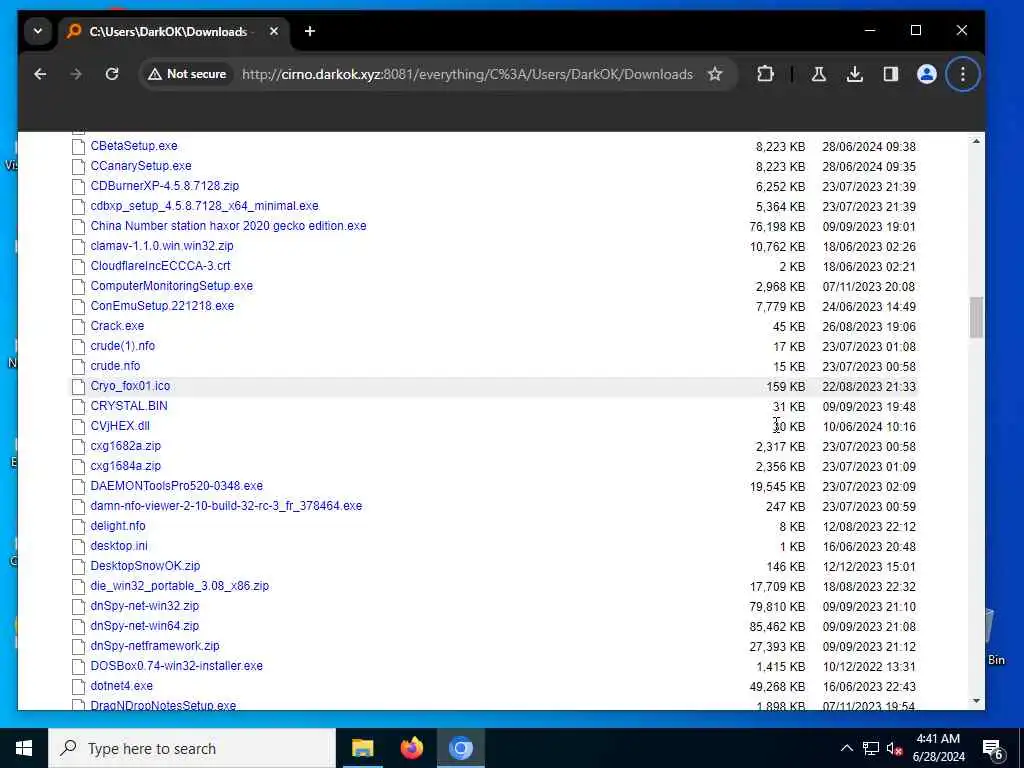Open delight.nfo file link
Image resolution: width=1024 pixels, height=768 pixels.
(118, 526)
